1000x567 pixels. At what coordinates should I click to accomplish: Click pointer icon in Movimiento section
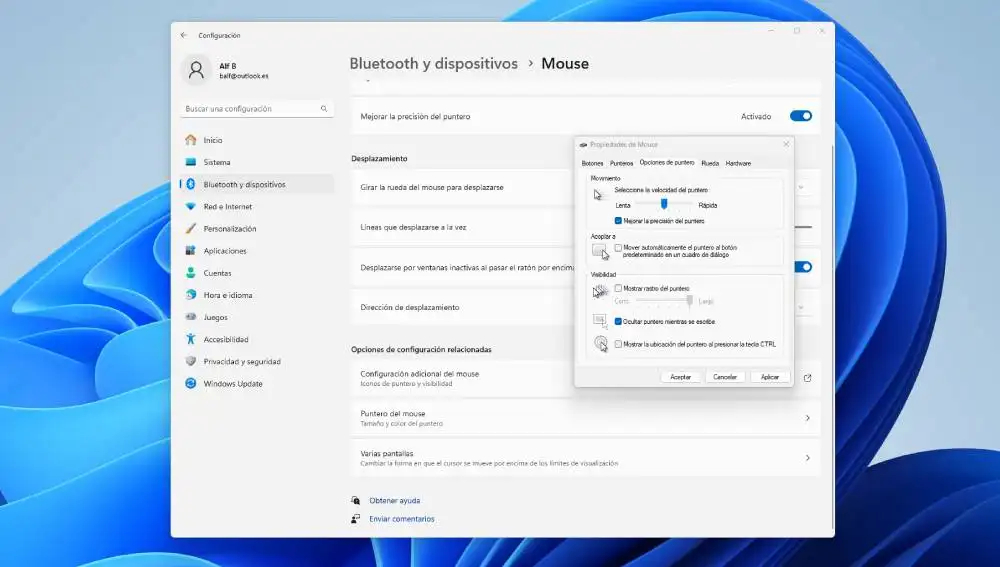[x=598, y=195]
